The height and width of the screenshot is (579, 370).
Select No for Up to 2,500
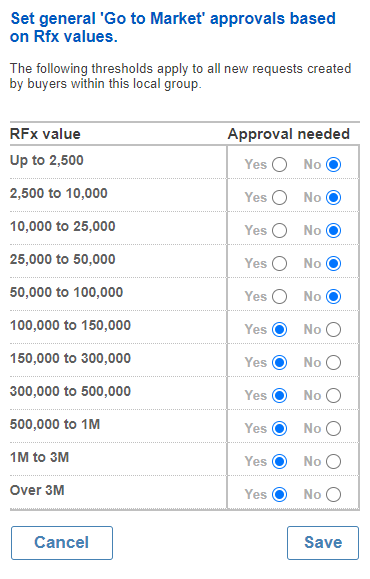point(333,165)
